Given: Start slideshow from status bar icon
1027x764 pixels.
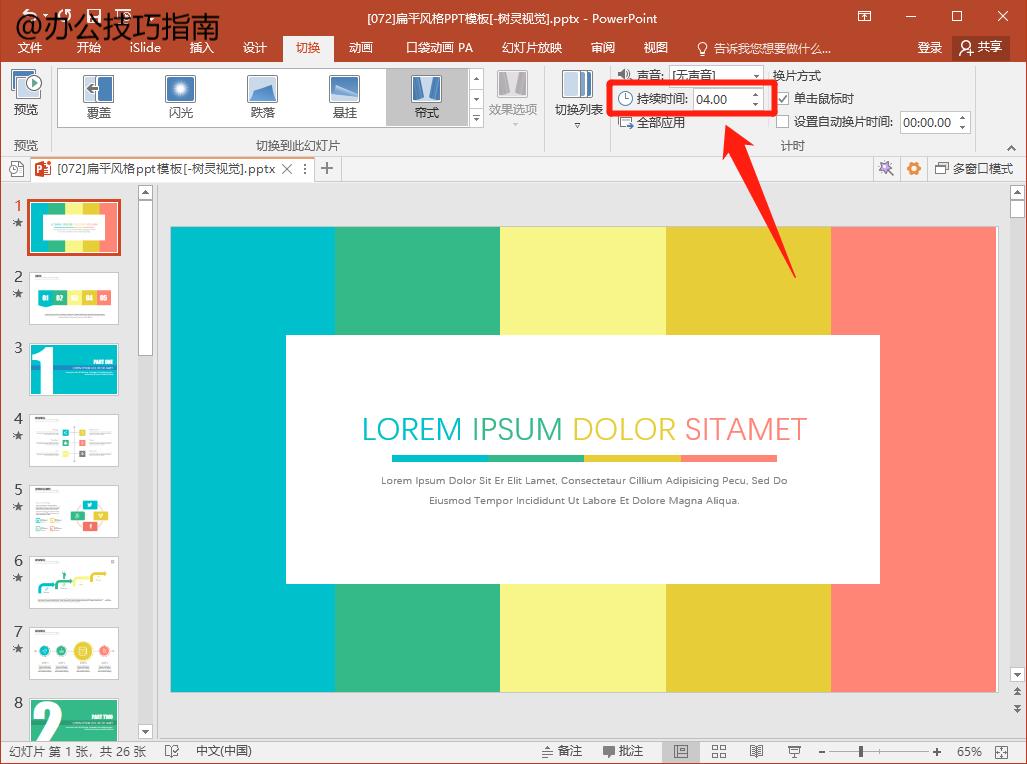Looking at the screenshot, I should pos(794,751).
